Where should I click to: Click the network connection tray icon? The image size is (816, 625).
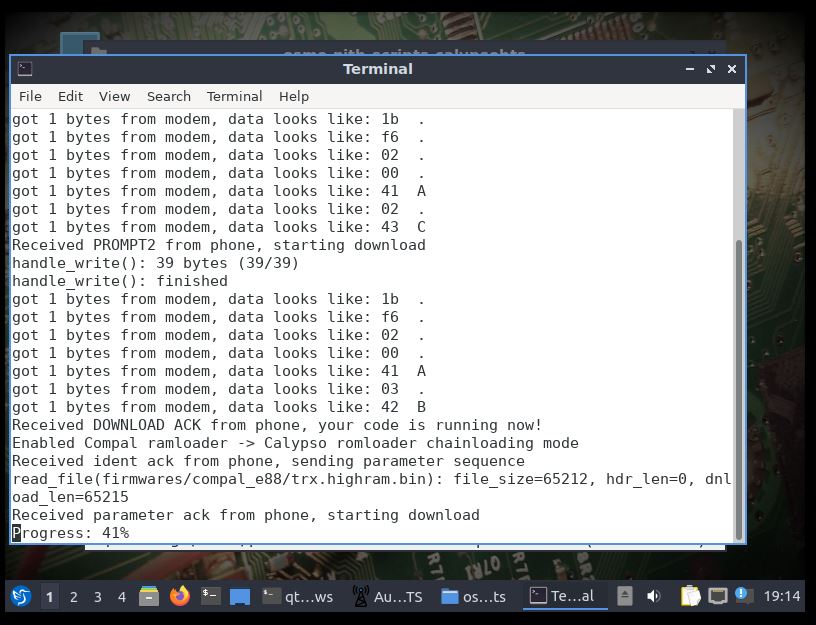[718, 596]
